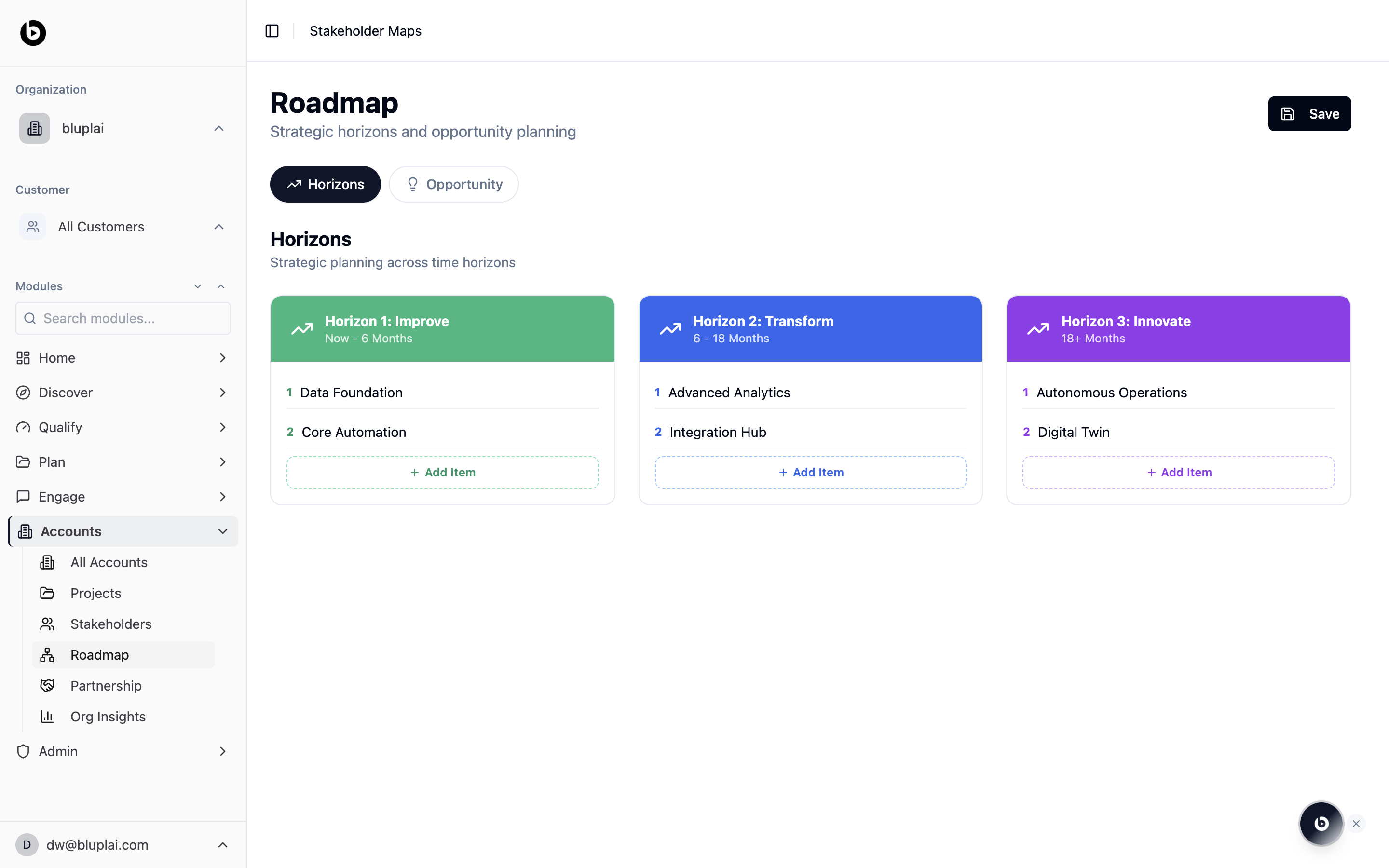Viewport: 1389px width, 868px height.
Task: Add item to Horizon 2: Transform
Action: [810, 473]
